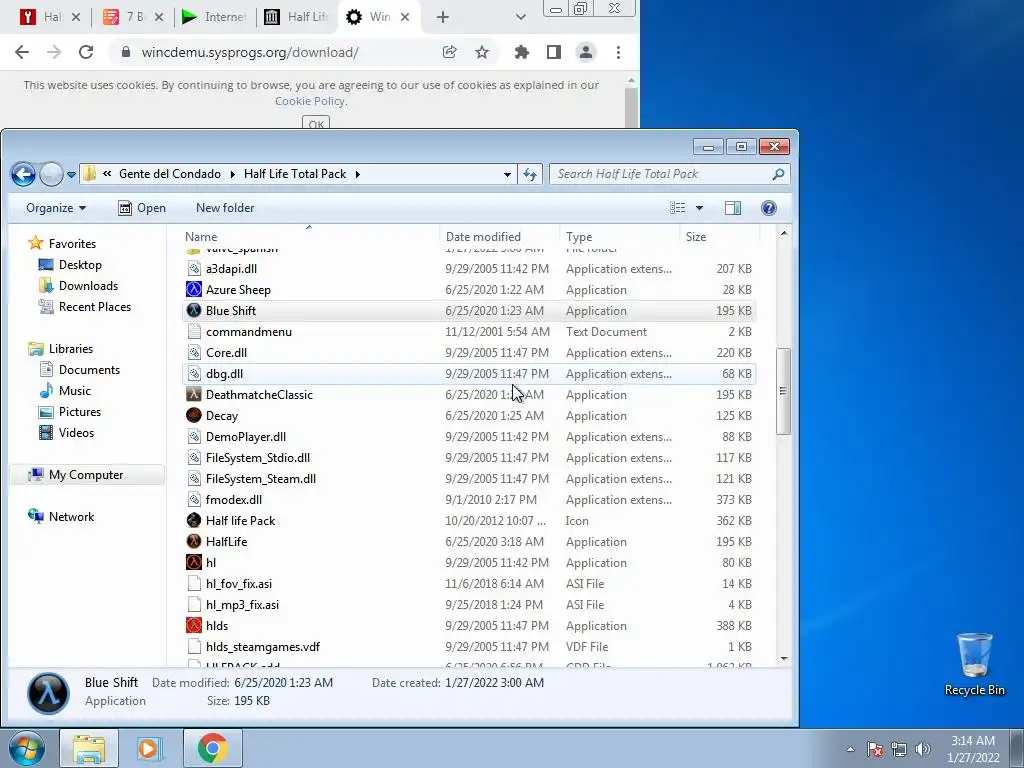Bookmark this page with Chrome star icon
1024x768 pixels.
[482, 52]
